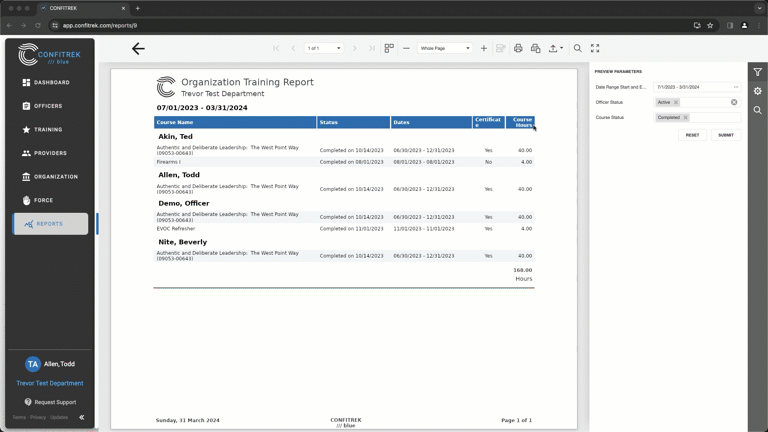Open the Allen, Todd user profile
The width and height of the screenshot is (768, 432).
50,364
